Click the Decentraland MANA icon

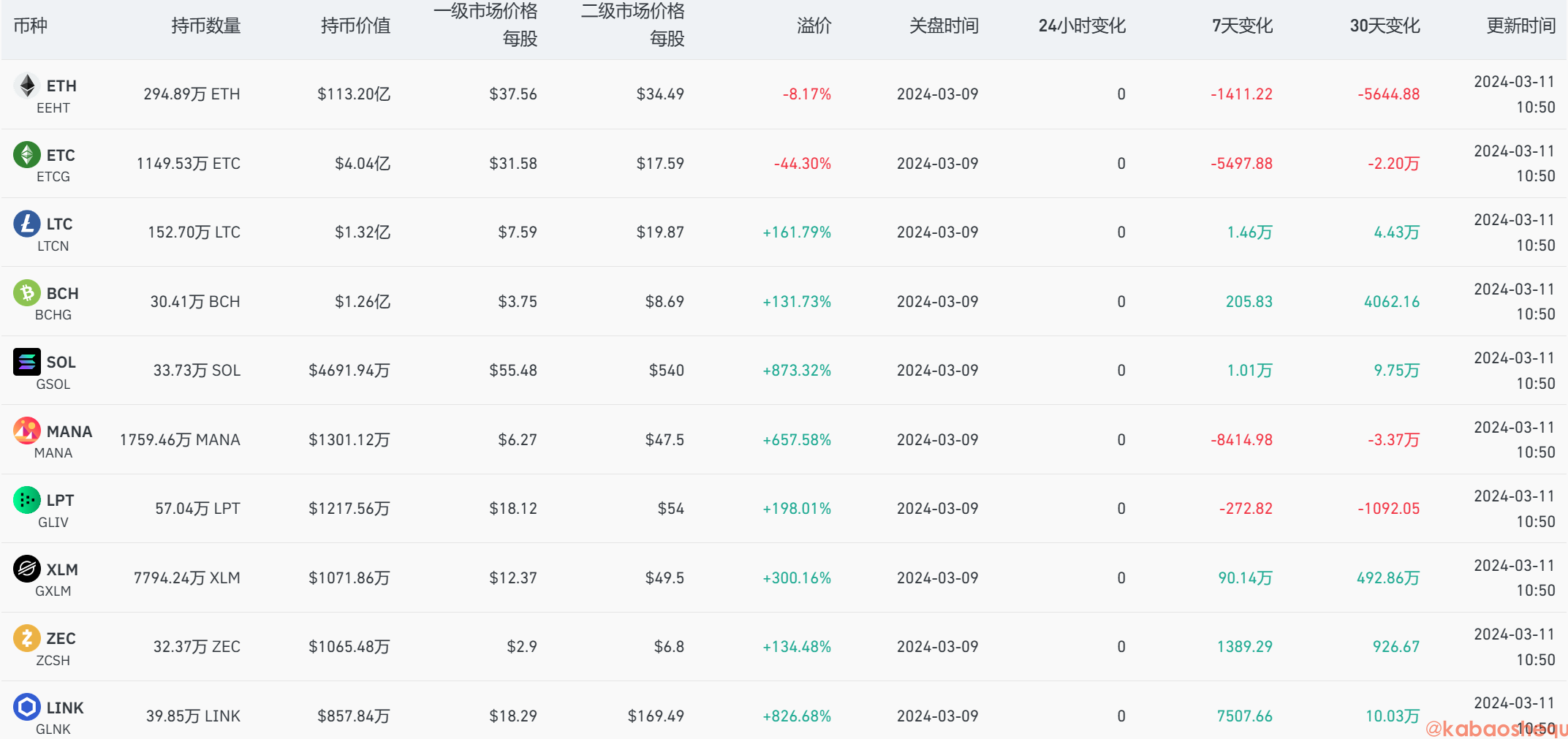point(27,431)
